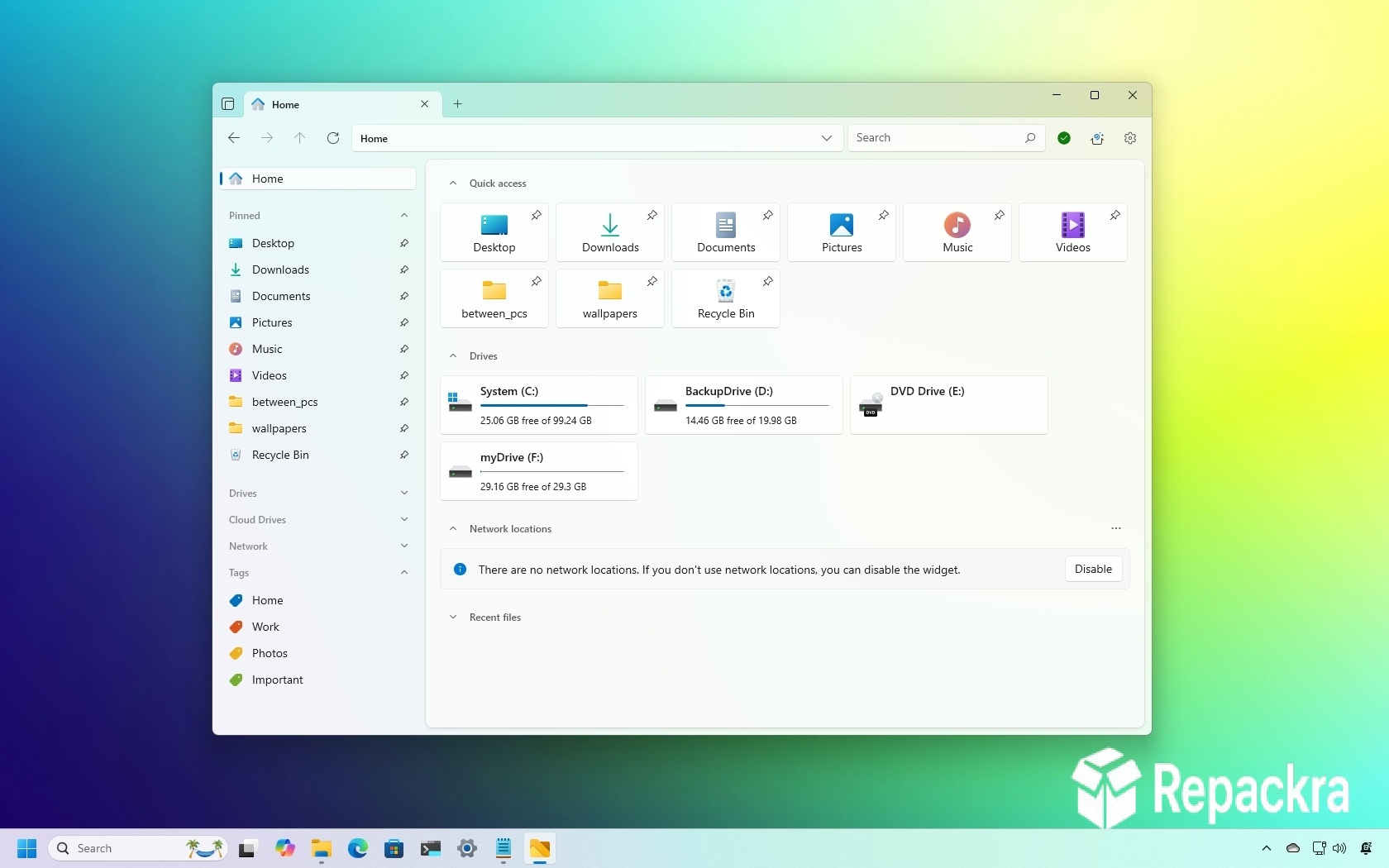
Task: Unpin the wallpapers tile via pin icon
Action: coord(652,281)
